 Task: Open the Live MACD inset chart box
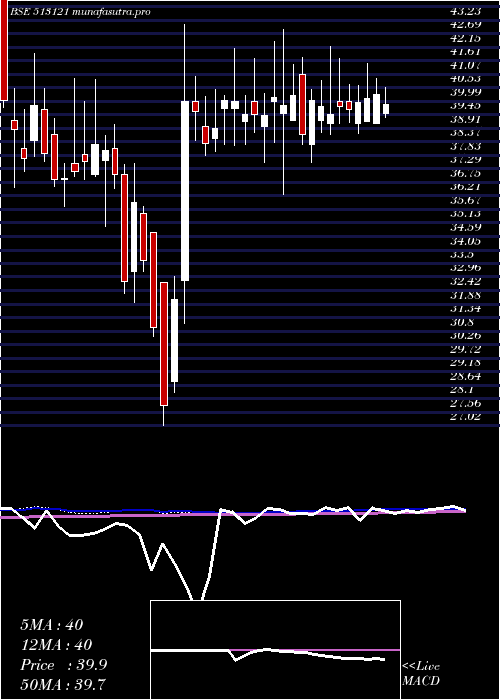275,650
